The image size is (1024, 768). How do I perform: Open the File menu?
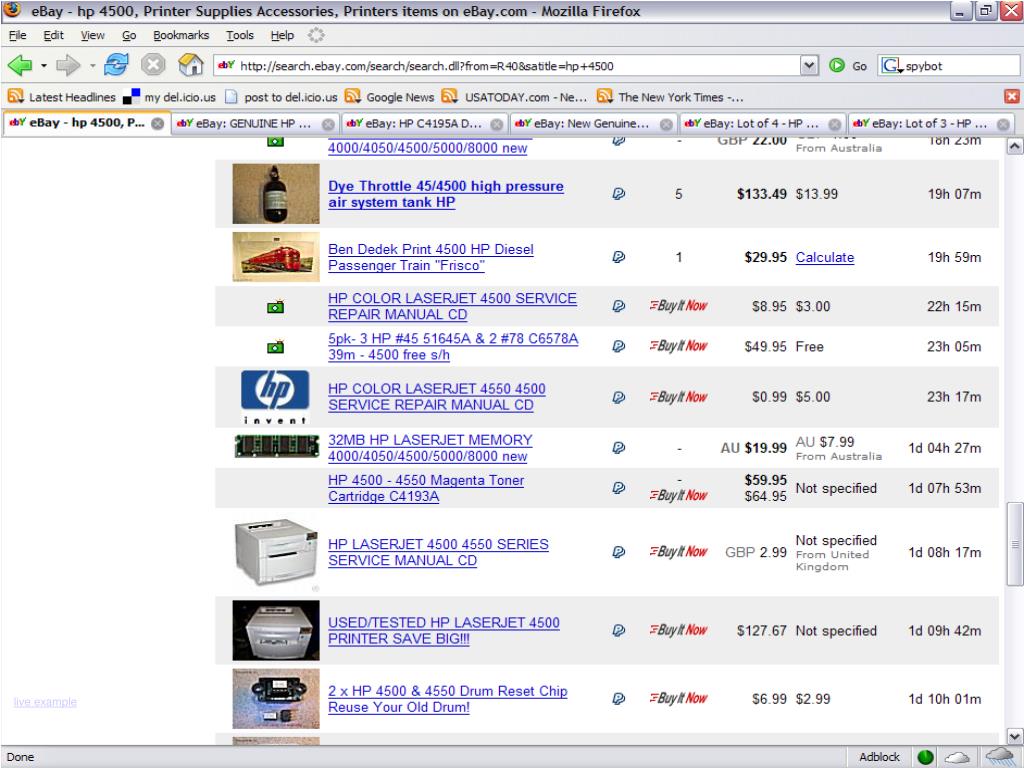coord(18,35)
